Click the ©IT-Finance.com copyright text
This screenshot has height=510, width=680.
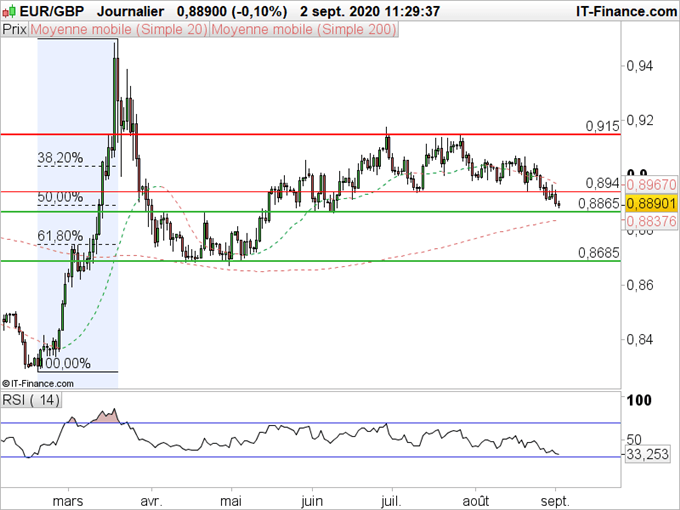tap(38, 383)
